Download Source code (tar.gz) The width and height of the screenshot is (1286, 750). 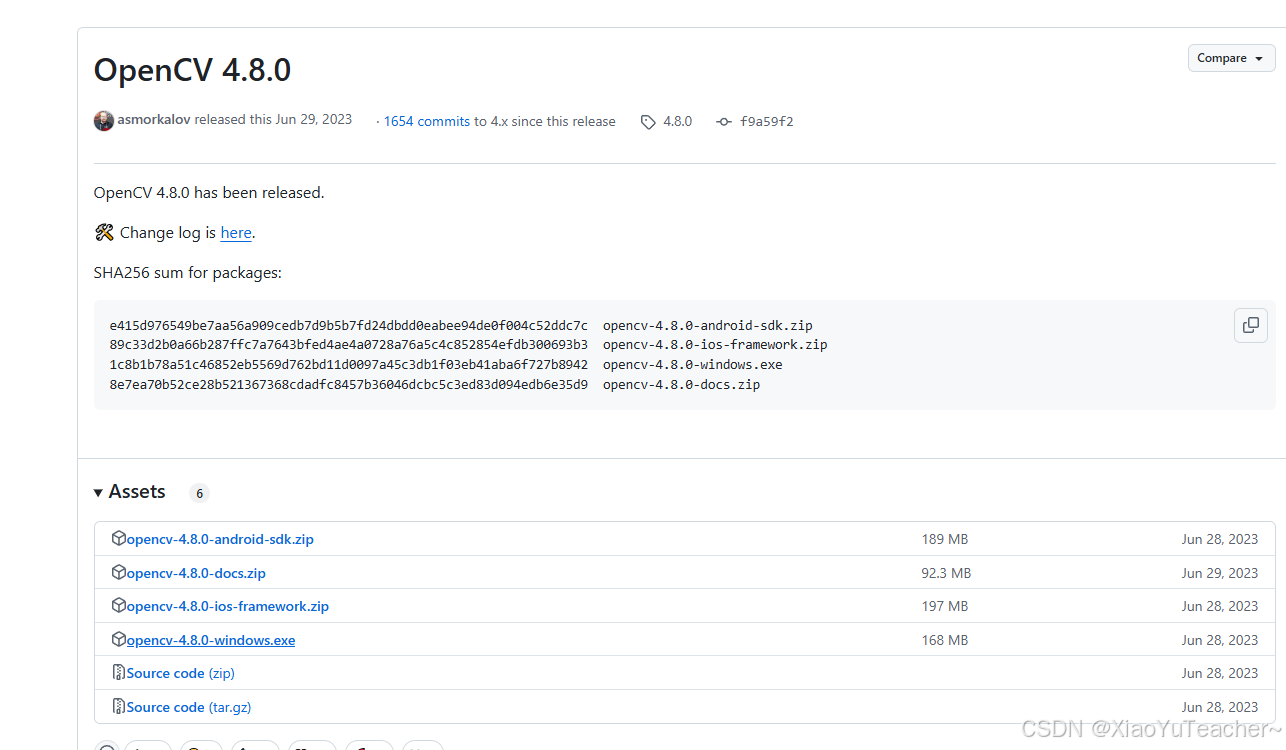coord(189,707)
